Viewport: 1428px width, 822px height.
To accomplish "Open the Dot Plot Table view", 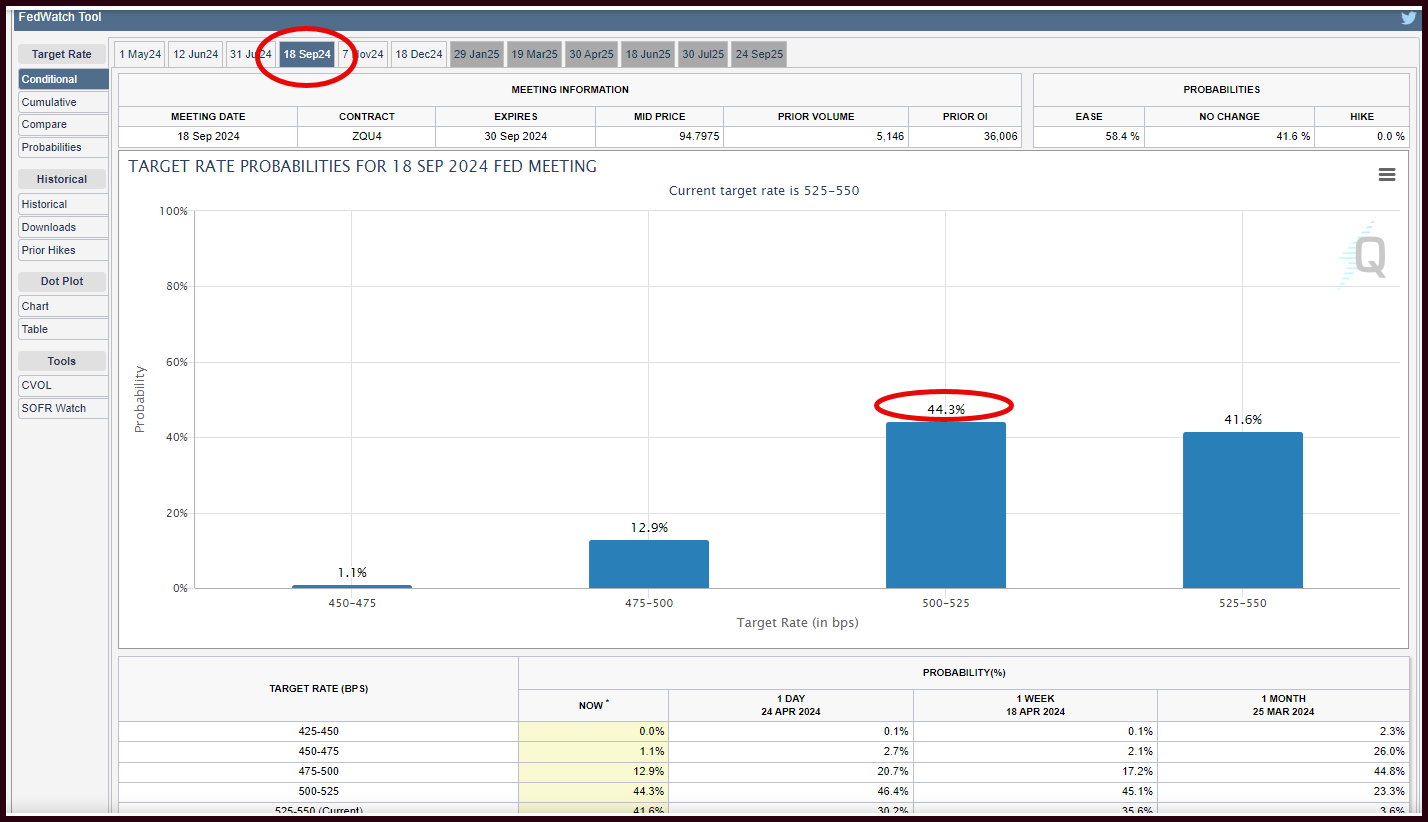I will click(63, 329).
